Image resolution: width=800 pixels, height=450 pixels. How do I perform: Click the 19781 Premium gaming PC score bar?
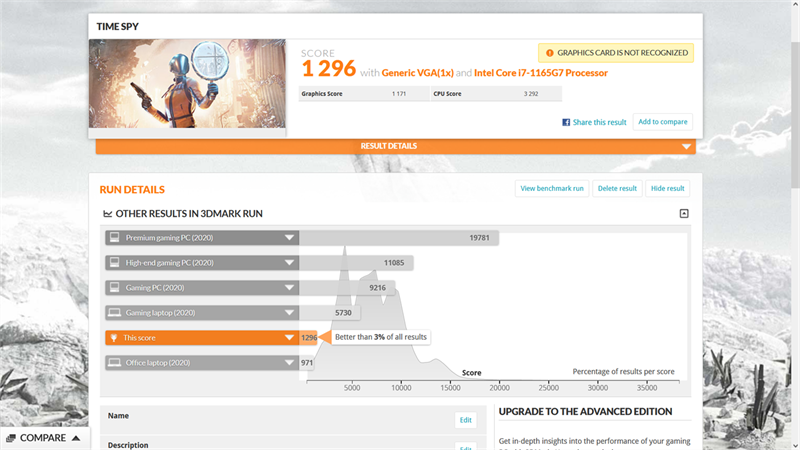tap(398, 238)
